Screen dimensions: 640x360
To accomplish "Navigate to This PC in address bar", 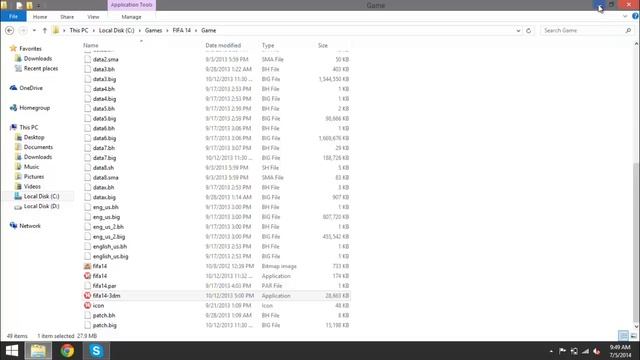I will click(79, 31).
